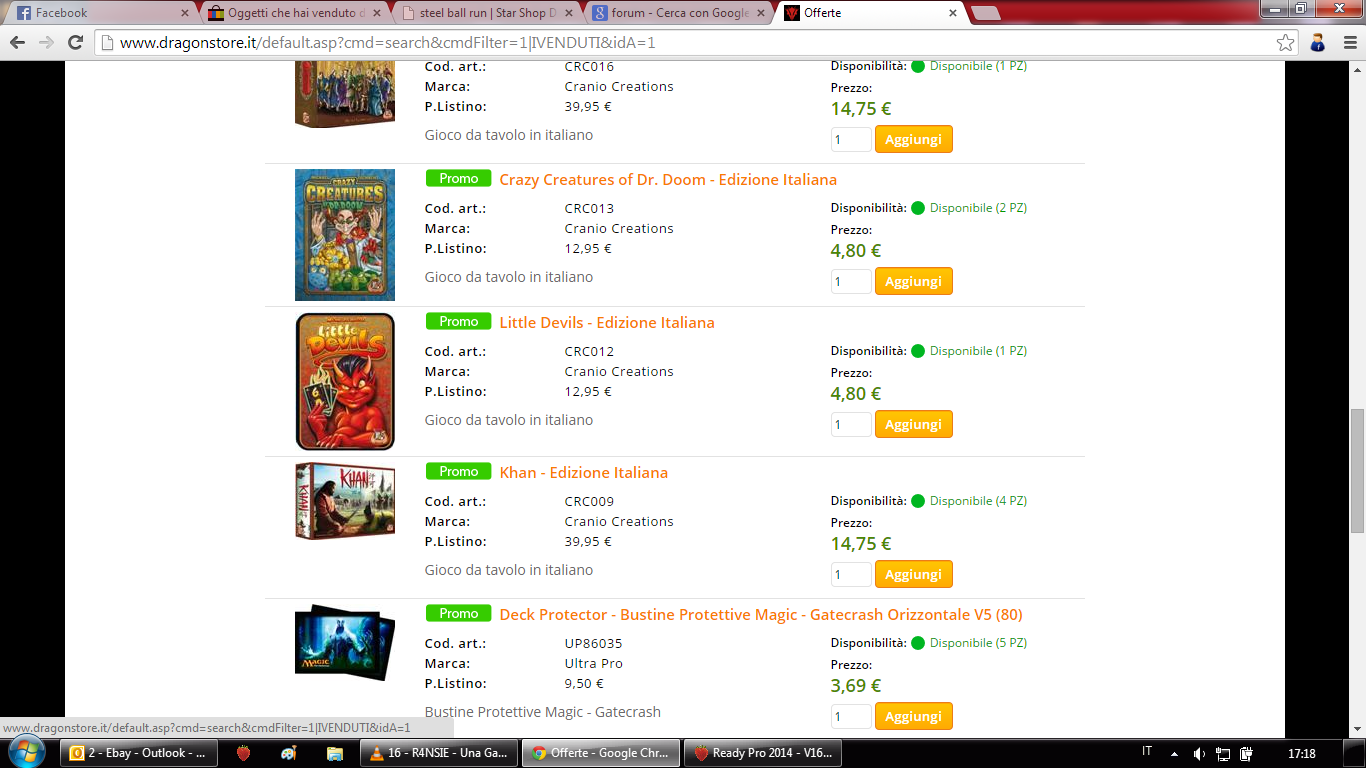1366x768 pixels.
Task: Open the Ebay - Outlook taskbar window
Action: [x=140, y=753]
